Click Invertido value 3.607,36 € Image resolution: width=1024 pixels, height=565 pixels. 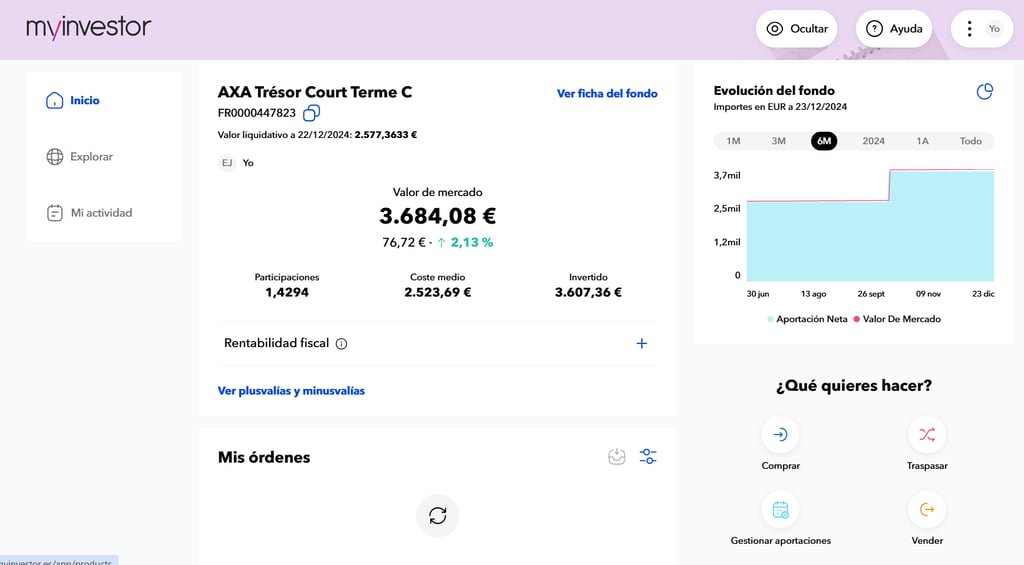pos(588,293)
